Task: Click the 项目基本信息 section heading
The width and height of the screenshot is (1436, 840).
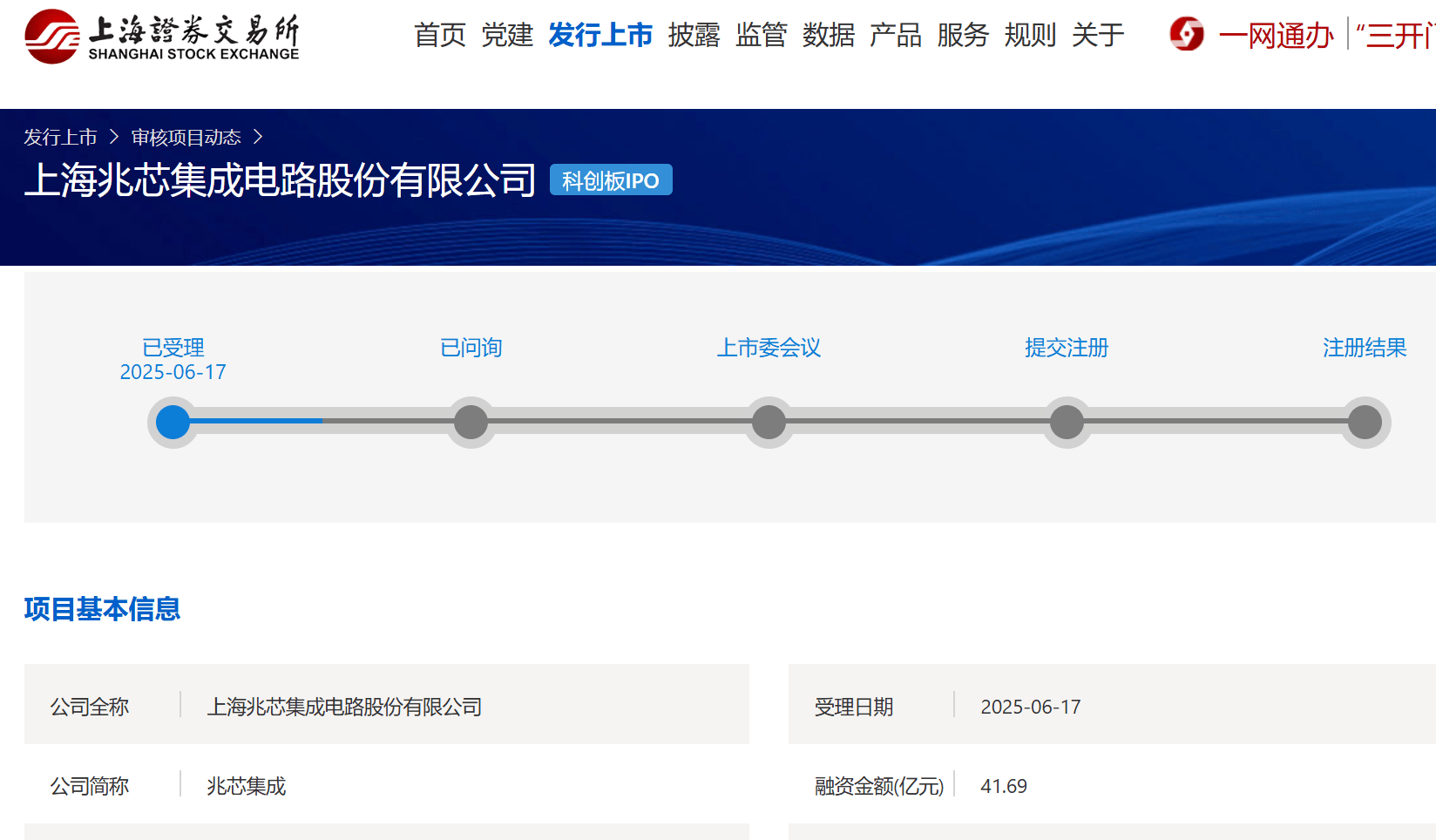Action: pos(103,609)
